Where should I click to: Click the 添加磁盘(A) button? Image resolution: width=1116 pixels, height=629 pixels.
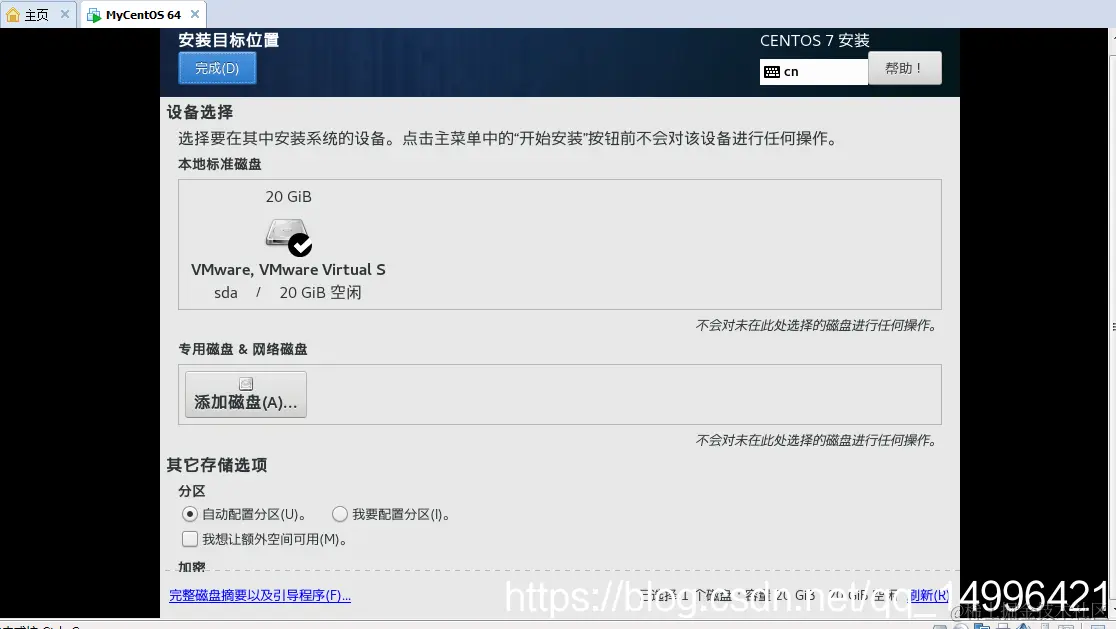(245, 394)
